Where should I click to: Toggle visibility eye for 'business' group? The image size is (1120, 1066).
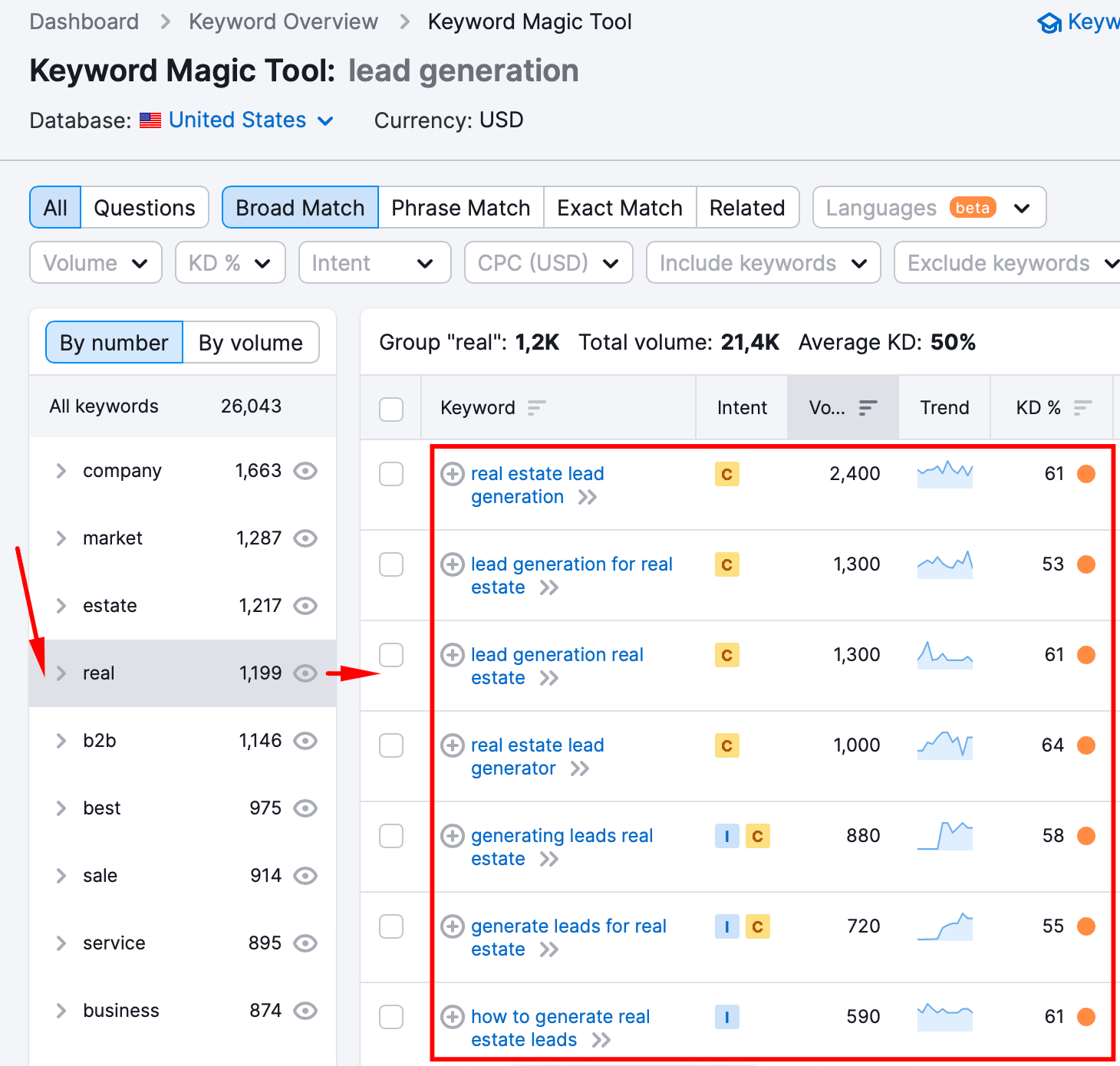point(305,1011)
